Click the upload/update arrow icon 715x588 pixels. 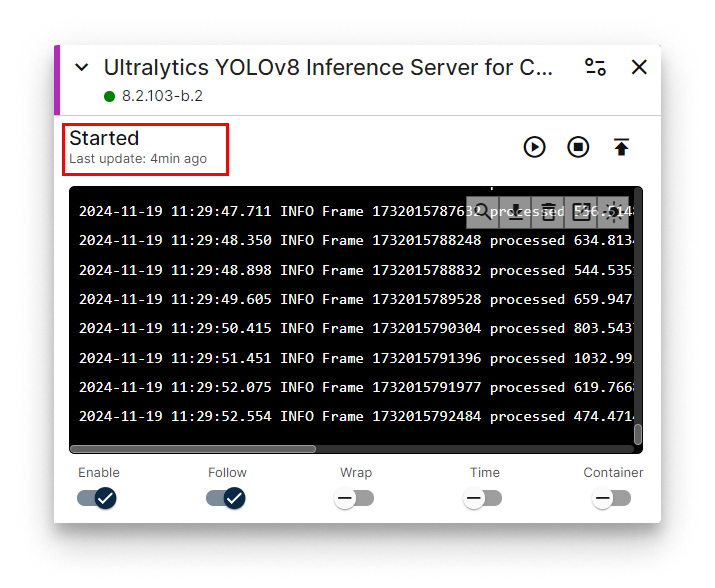click(621, 147)
